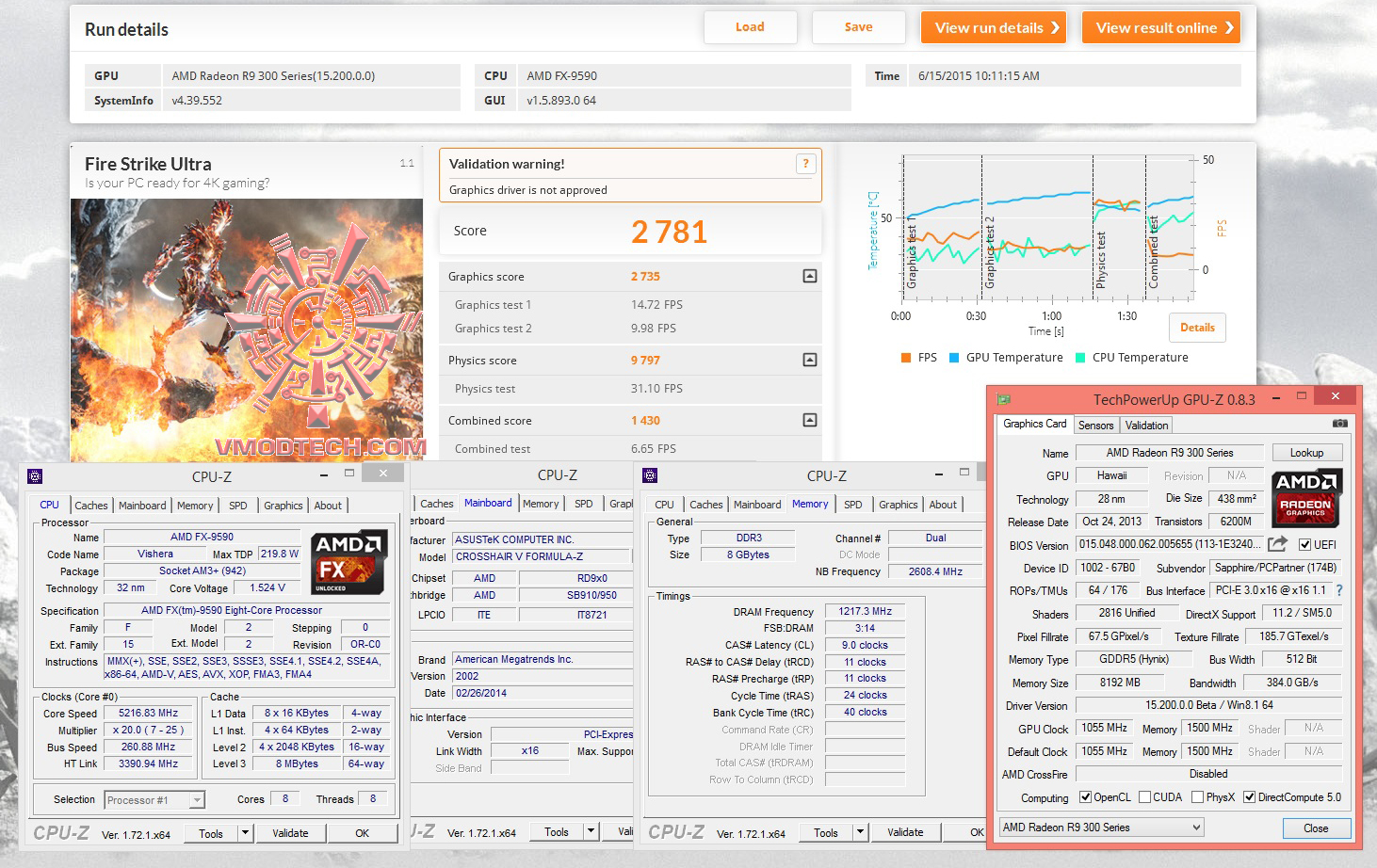Click the Tools button in the Mainboard-tab CPU-Z window
Screen dimensions: 1377x868
pyautogui.click(x=557, y=832)
